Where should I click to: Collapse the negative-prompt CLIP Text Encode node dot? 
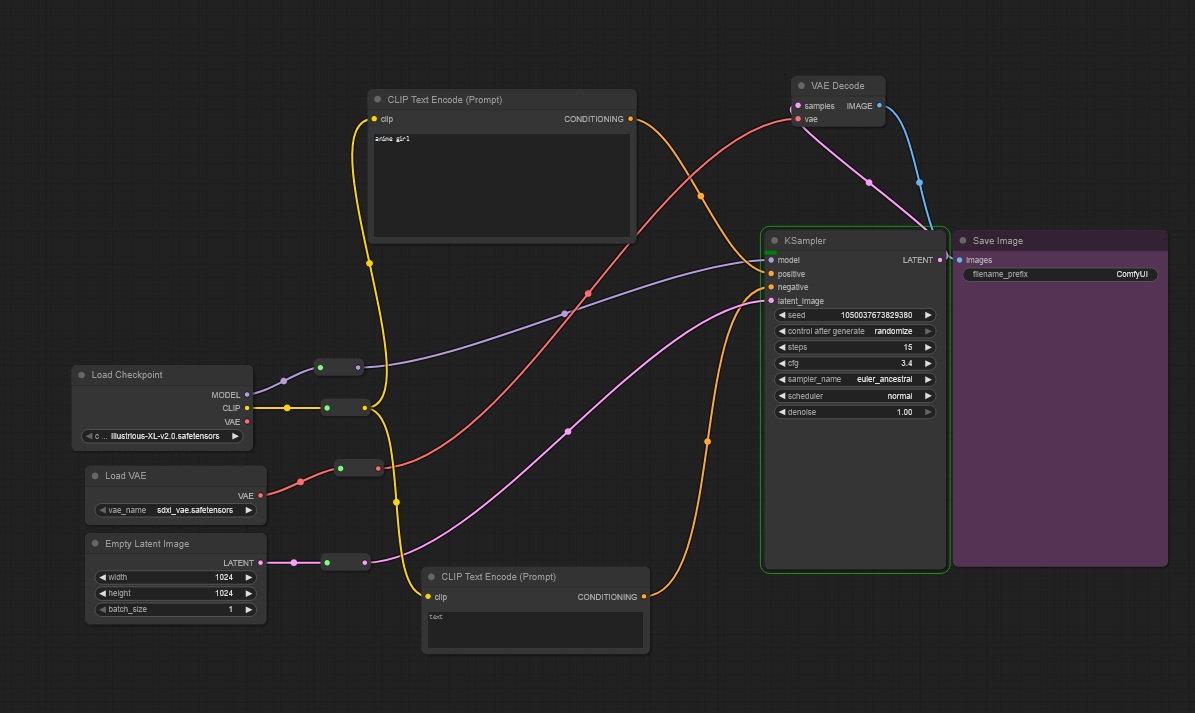coord(431,577)
